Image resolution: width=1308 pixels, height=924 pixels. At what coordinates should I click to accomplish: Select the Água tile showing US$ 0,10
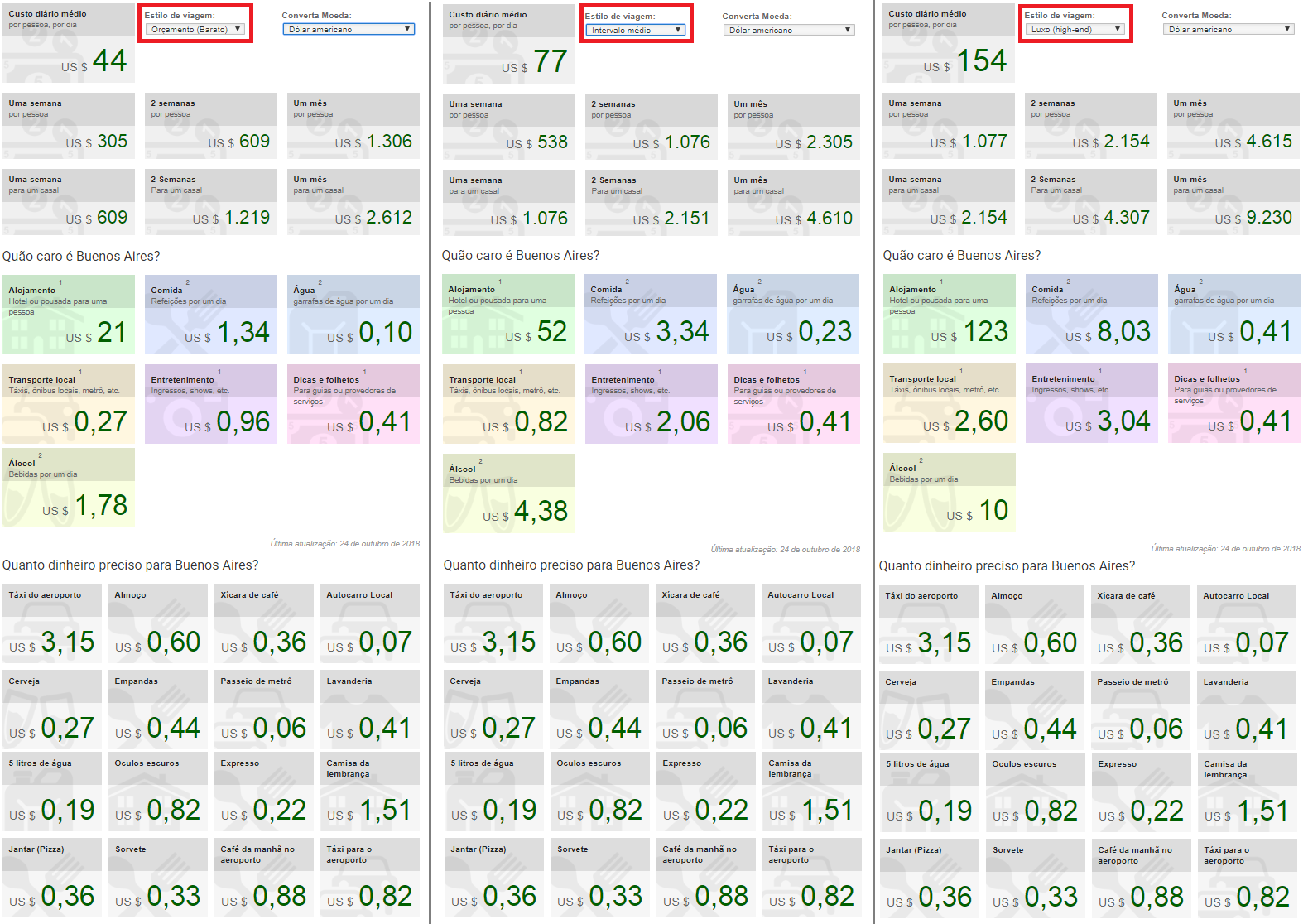coord(353,315)
